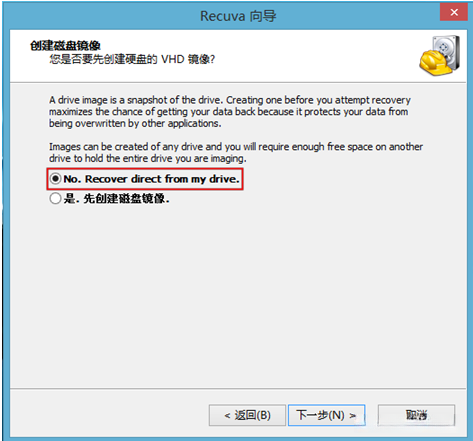Click the "您是否要先创建硬盘的 VHD 镜像?" subheading

coord(132,59)
